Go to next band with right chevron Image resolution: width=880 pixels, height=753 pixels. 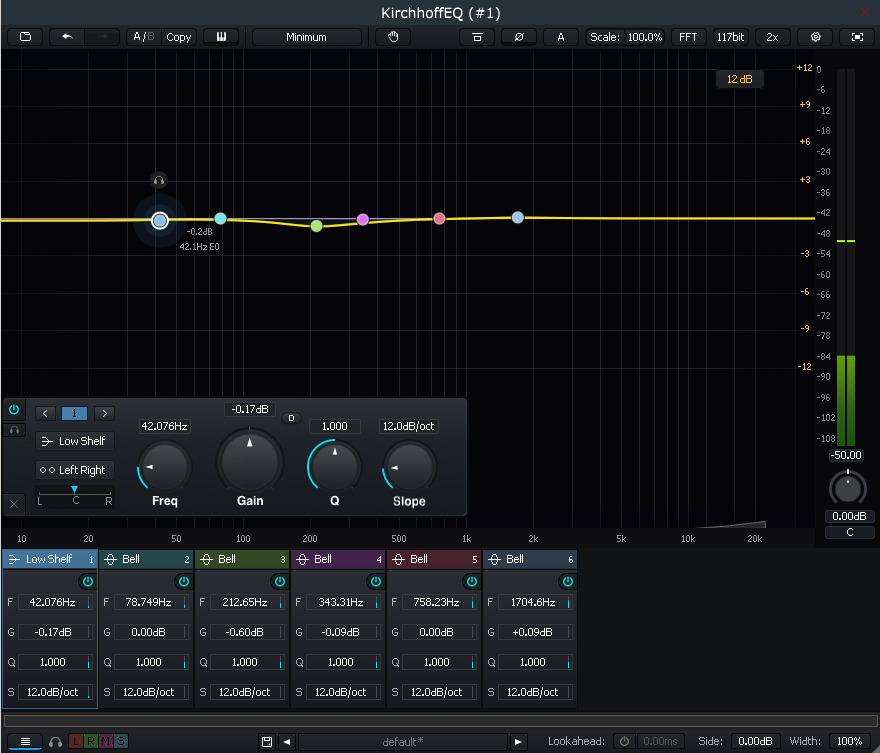click(x=104, y=414)
